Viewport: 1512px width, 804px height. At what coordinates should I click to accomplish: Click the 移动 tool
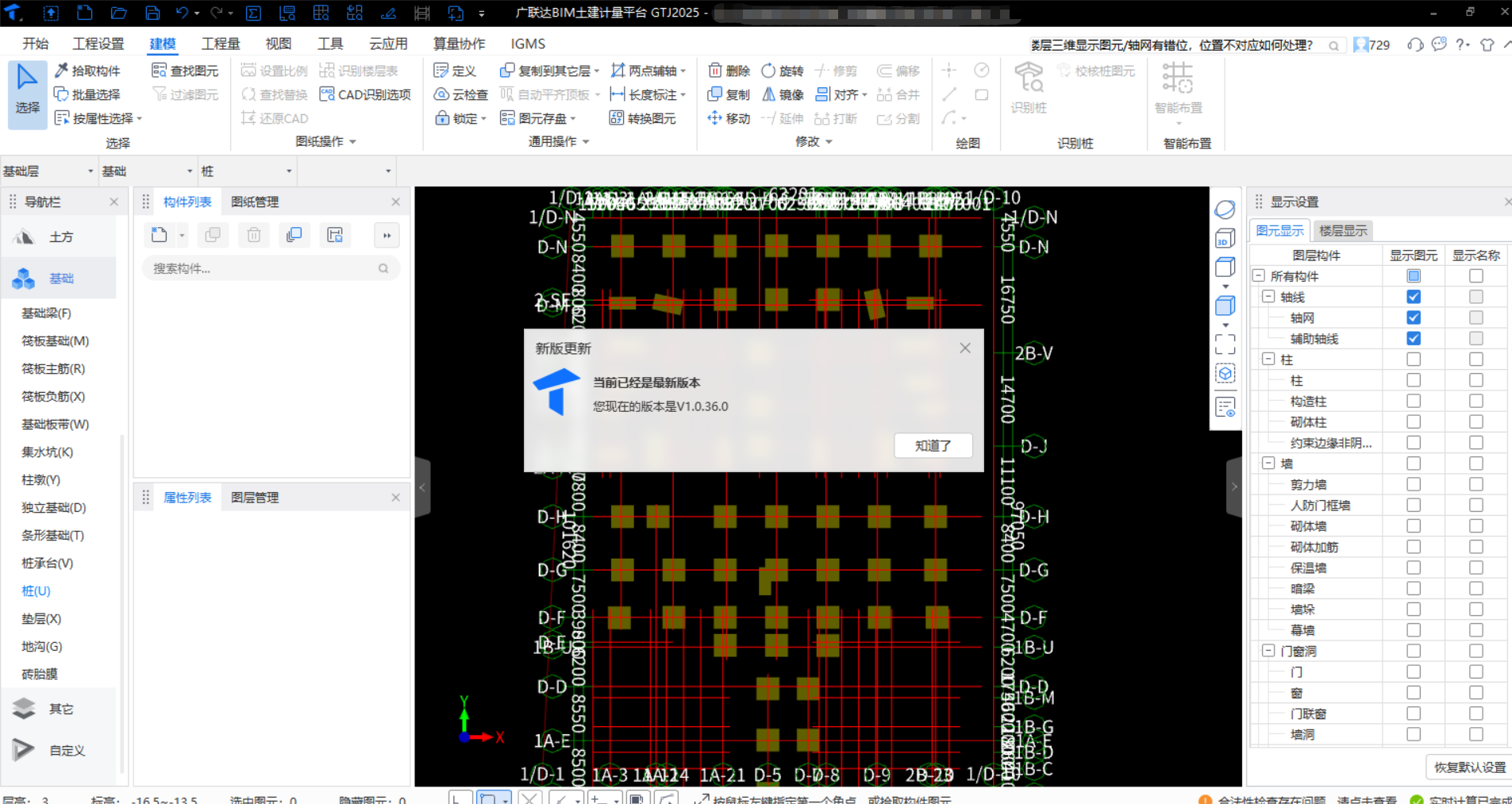click(729, 118)
